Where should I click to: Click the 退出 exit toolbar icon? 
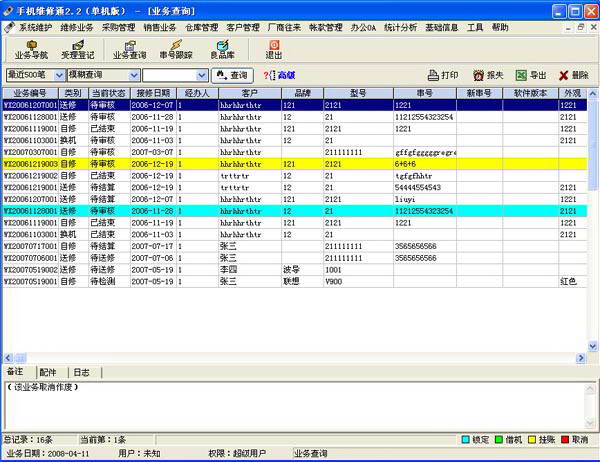tap(273, 49)
